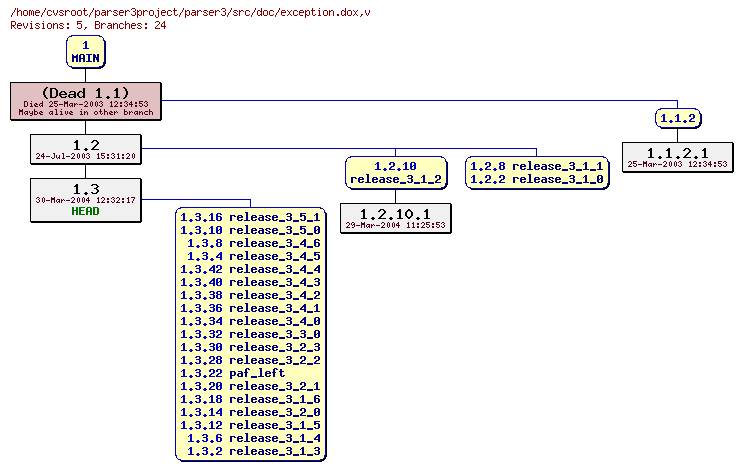This screenshot has height=470, width=742.
Task: Click the exception.dox,v file path
Action: 190,13
